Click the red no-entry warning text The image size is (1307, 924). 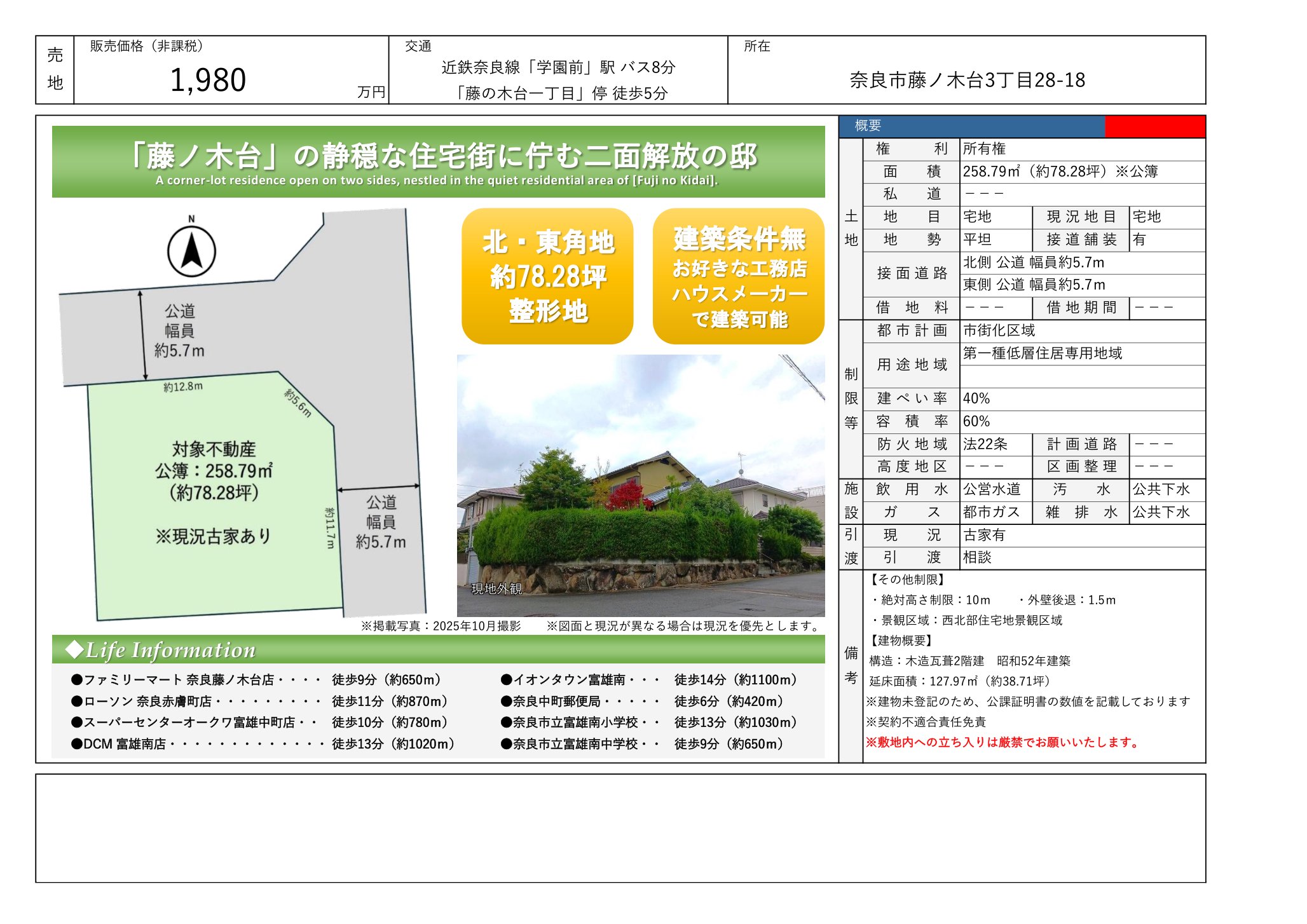1002,742
